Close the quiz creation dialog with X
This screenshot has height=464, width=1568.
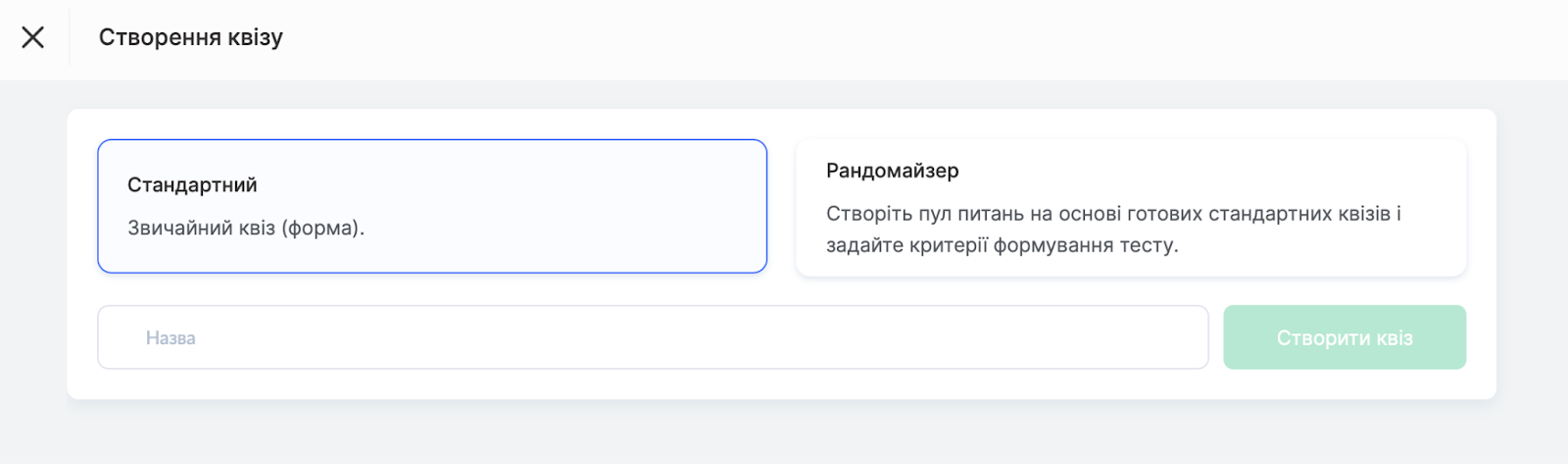click(33, 37)
